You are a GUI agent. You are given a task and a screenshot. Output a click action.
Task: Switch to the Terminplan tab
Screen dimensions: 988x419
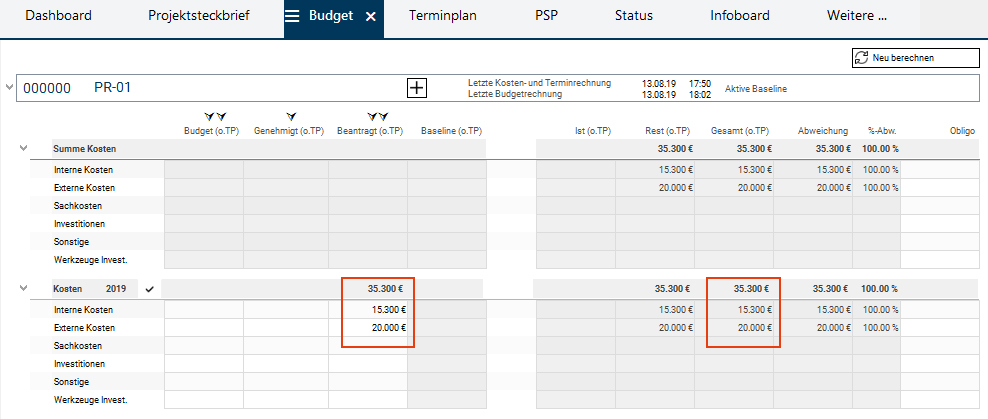(444, 16)
